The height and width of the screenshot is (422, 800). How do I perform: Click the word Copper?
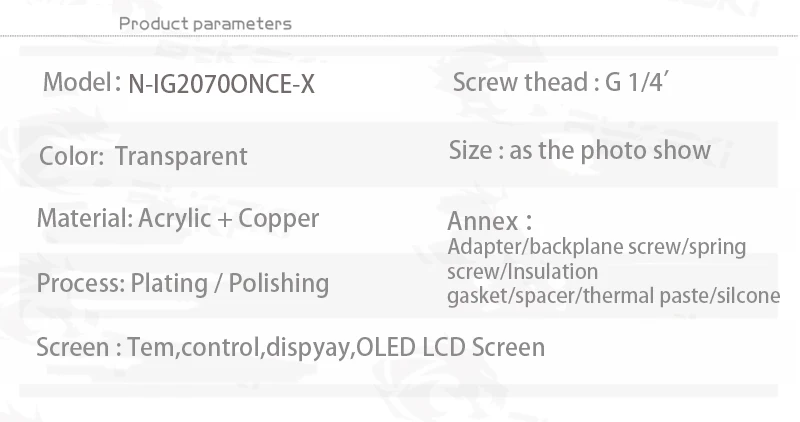click(x=279, y=219)
